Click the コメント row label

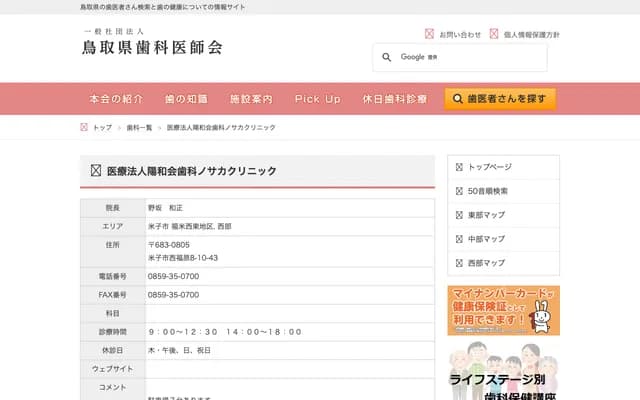pyautogui.click(x=113, y=387)
